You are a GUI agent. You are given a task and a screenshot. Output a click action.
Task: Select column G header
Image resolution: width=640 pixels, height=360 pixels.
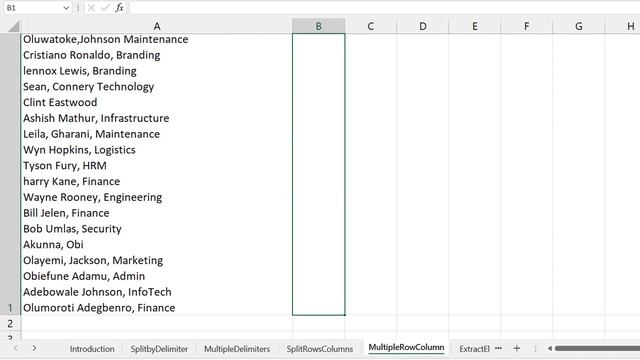[578, 26]
